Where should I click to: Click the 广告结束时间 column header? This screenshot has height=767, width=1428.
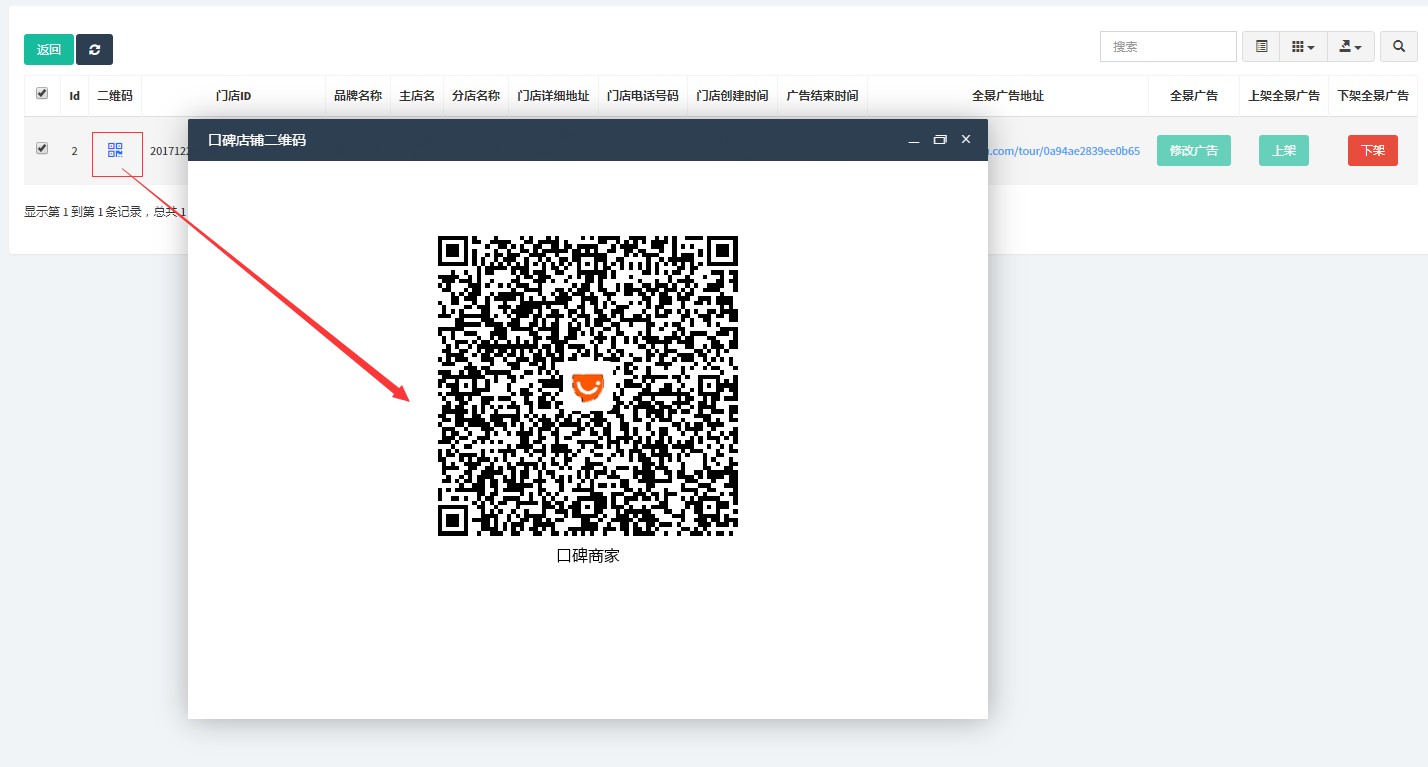(x=823, y=96)
